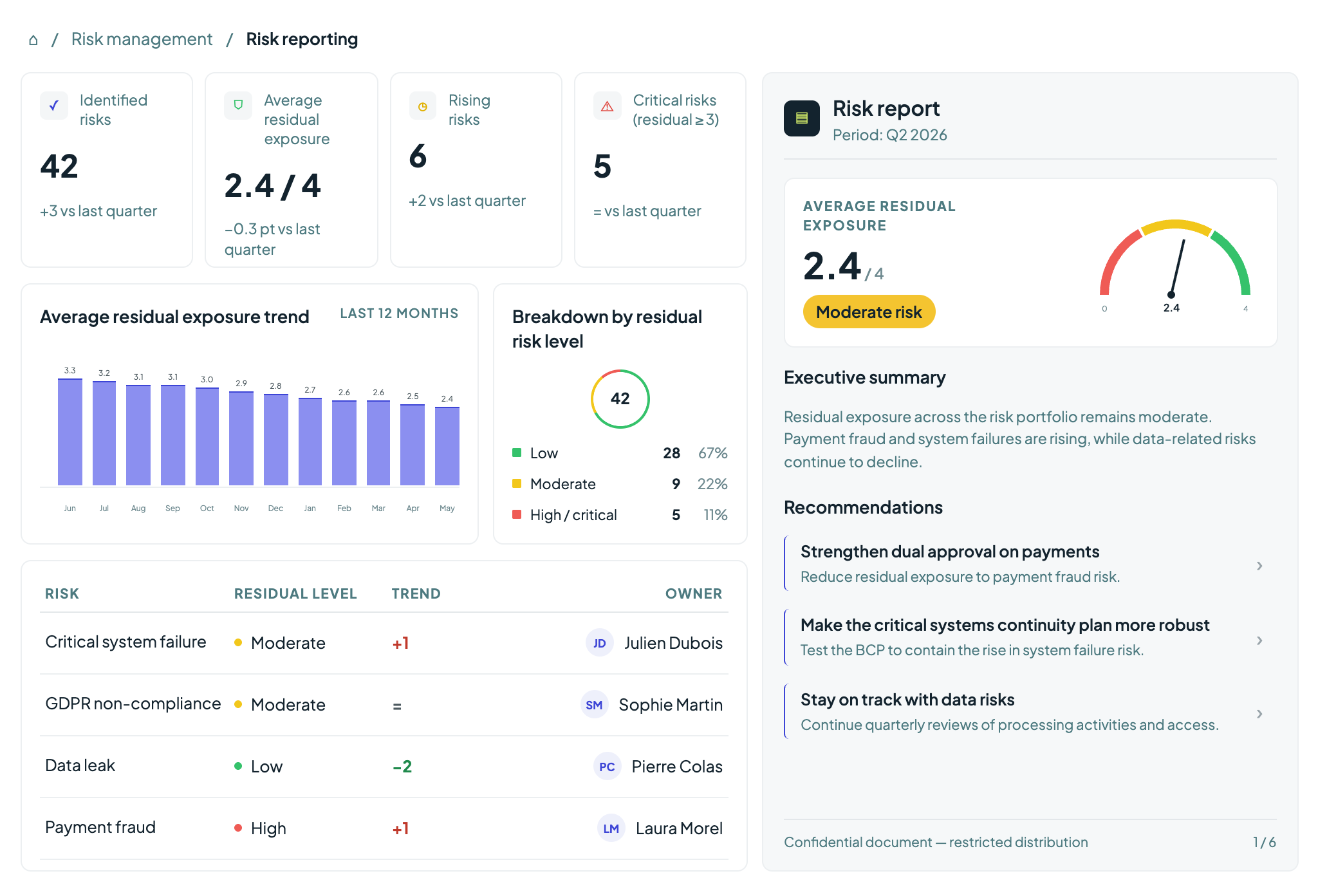The width and height of the screenshot is (1318, 896).
Task: Click High / critical percentage 11%
Action: tap(715, 515)
